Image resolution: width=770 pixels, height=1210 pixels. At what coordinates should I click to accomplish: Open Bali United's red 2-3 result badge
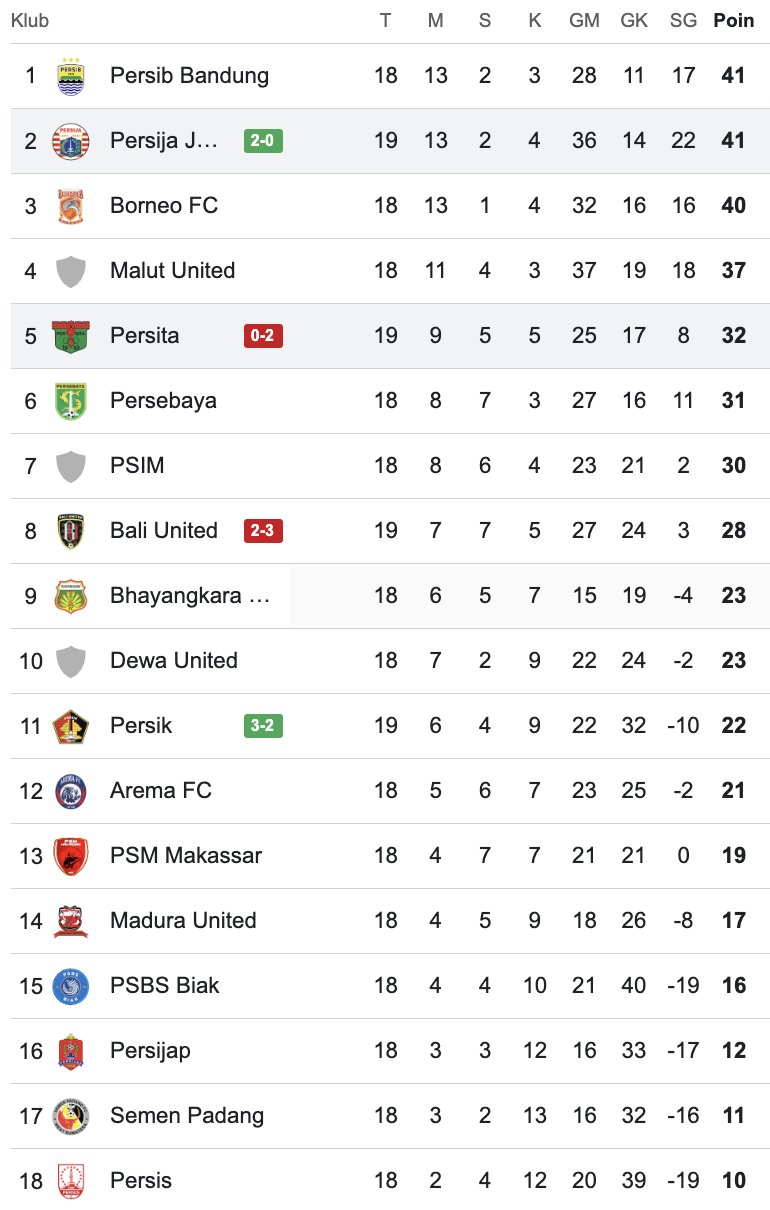[x=263, y=531]
